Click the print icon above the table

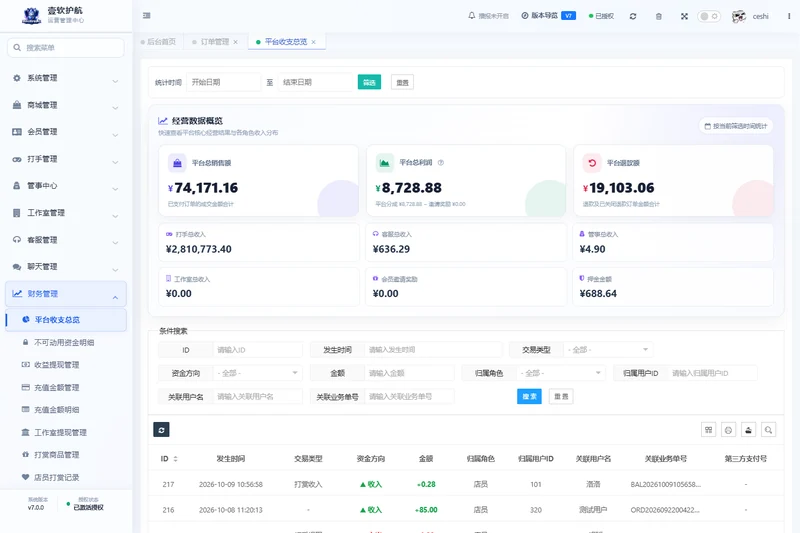click(x=729, y=430)
